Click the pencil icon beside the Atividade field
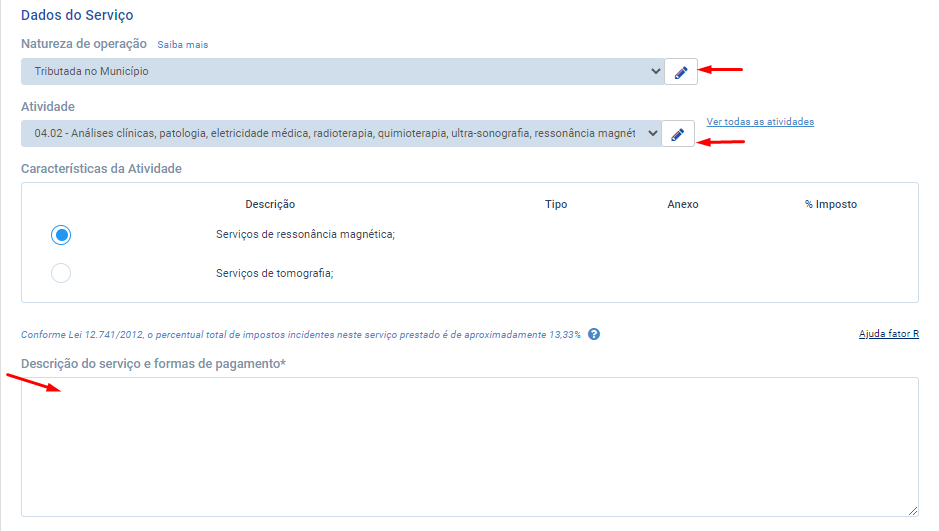 [678, 134]
